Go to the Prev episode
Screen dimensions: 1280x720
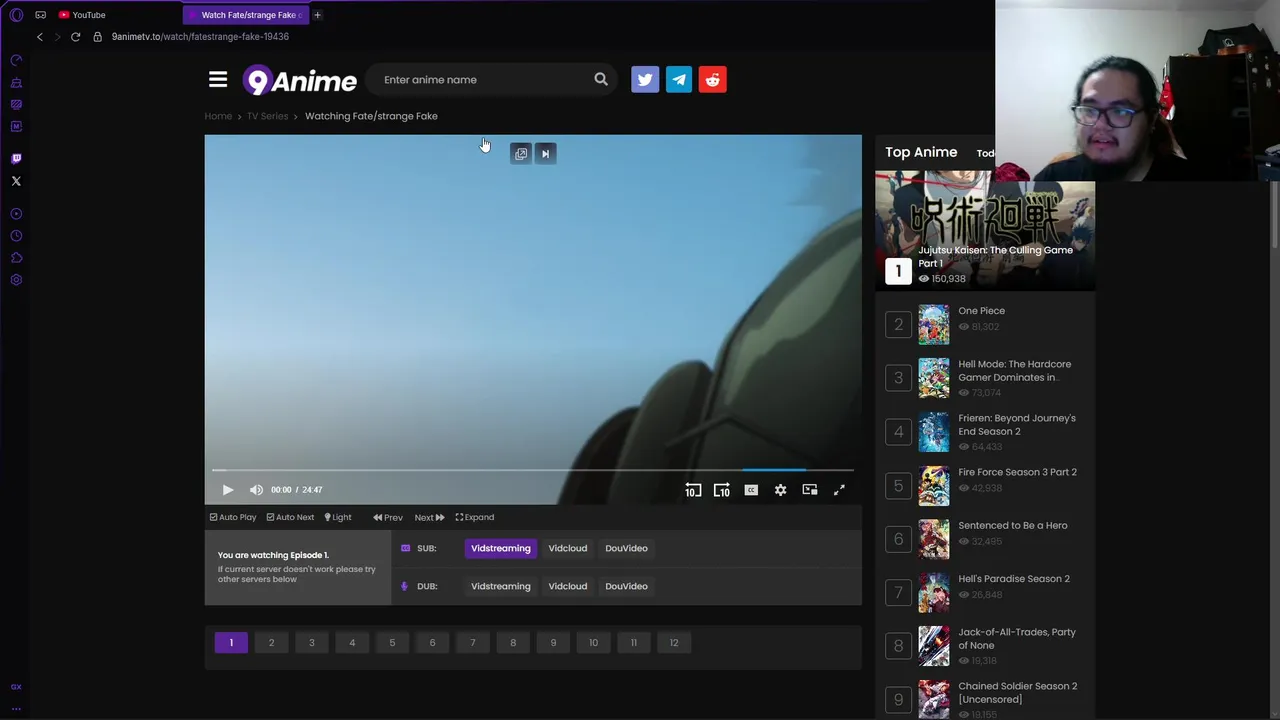[x=388, y=517]
